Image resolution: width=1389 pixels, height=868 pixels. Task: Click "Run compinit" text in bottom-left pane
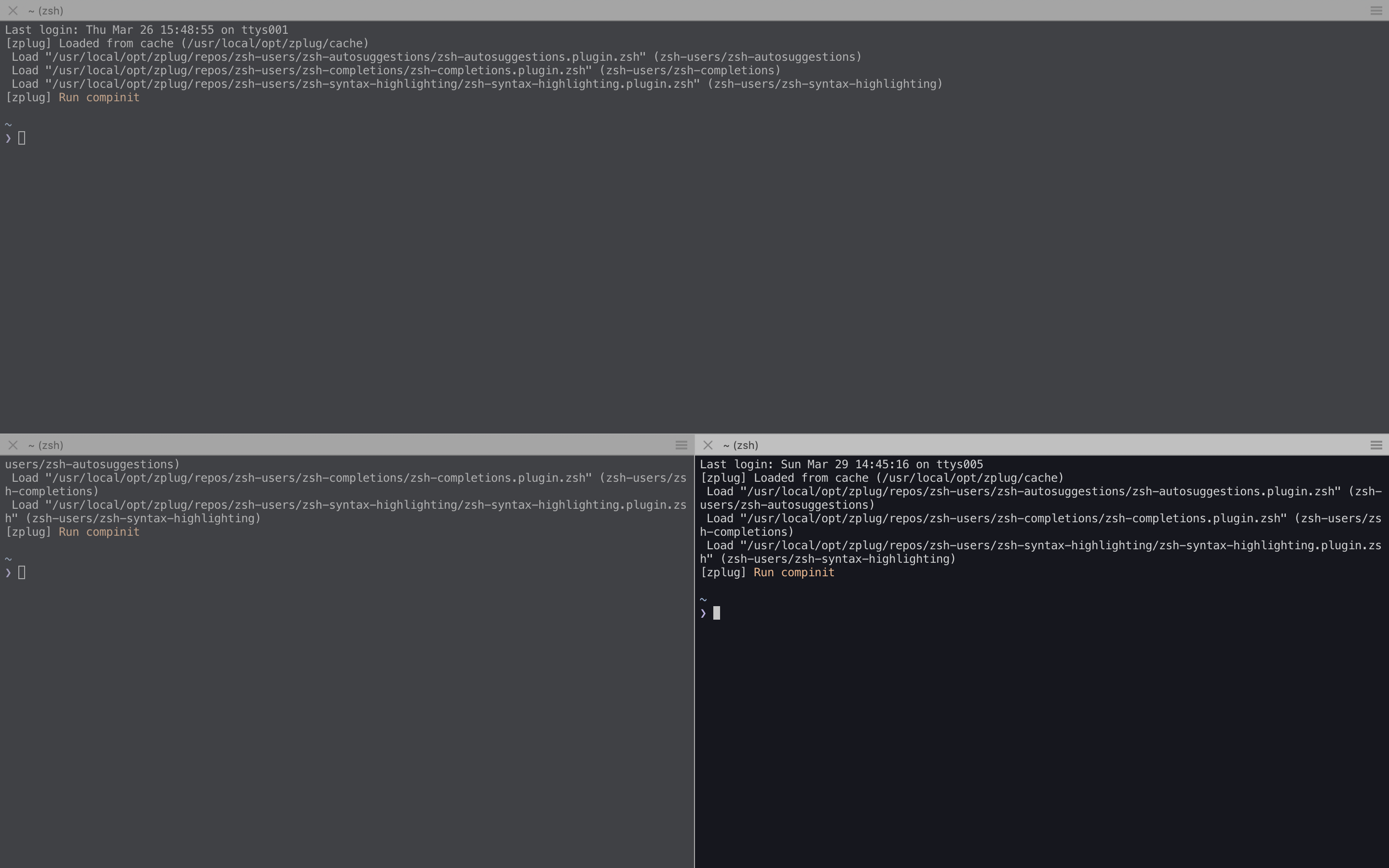pyautogui.click(x=99, y=532)
